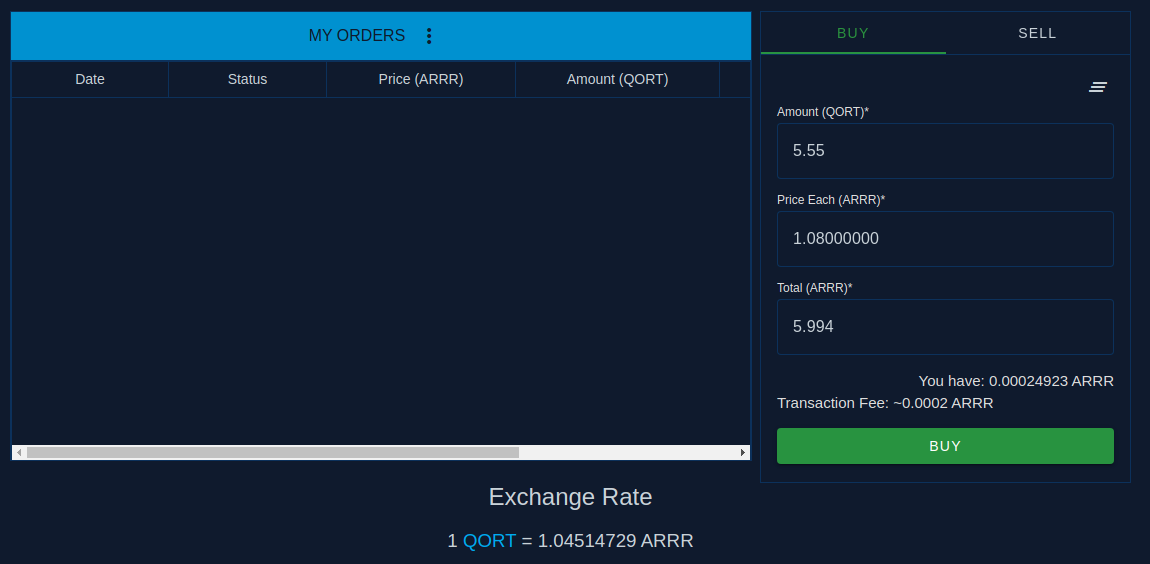The width and height of the screenshot is (1150, 564).
Task: Click the You have ARRR balance text
Action: point(1016,381)
